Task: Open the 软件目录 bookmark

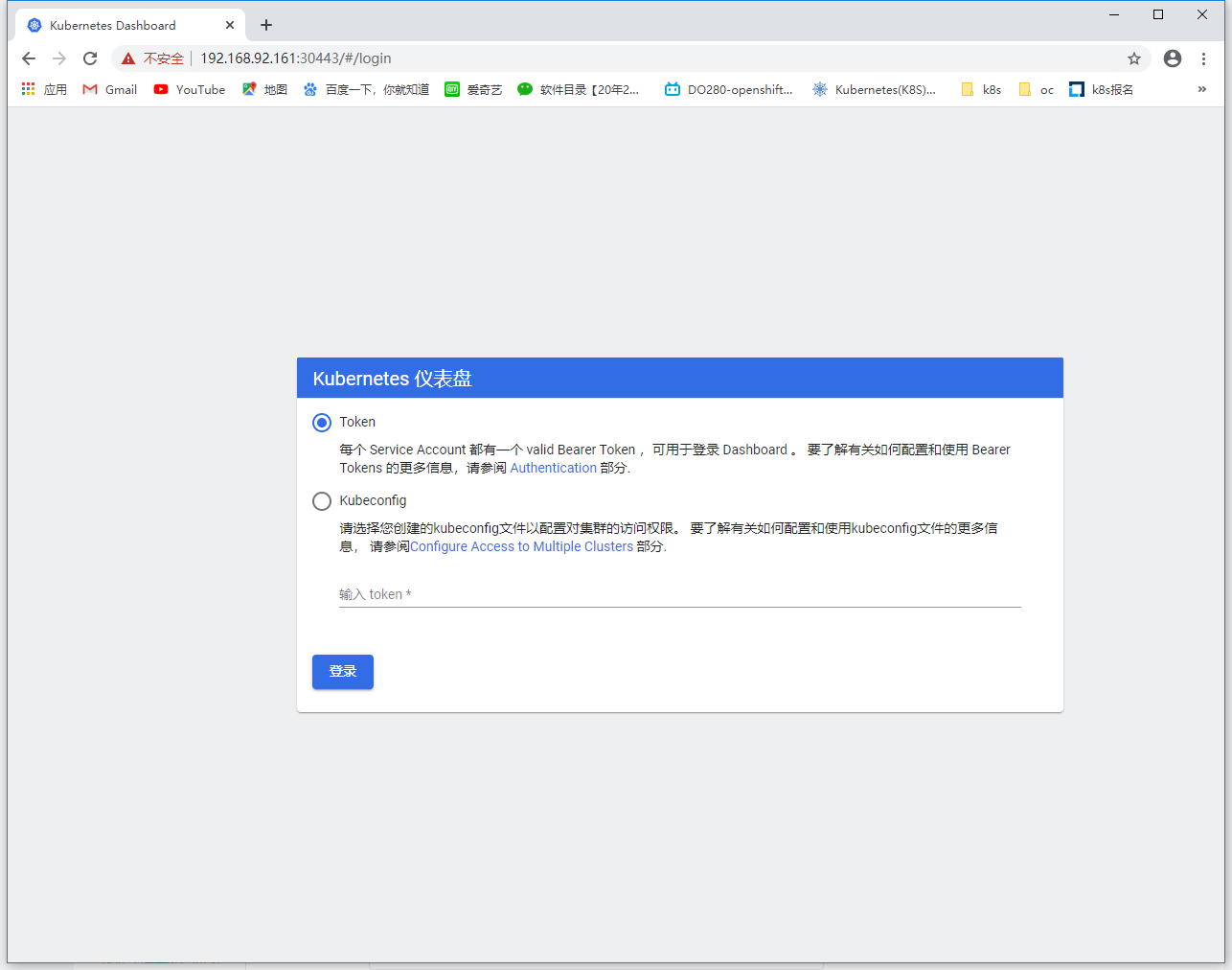Action: (x=579, y=89)
